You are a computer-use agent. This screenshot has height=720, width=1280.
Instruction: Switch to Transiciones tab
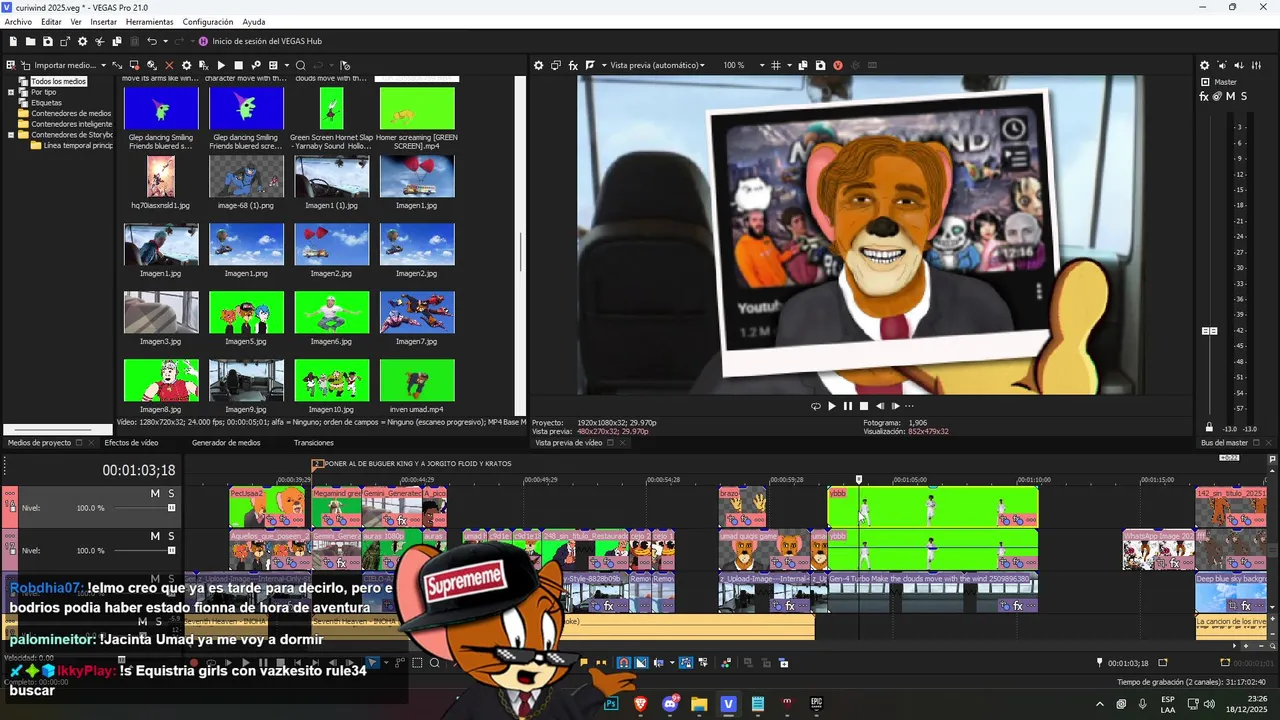pos(314,442)
